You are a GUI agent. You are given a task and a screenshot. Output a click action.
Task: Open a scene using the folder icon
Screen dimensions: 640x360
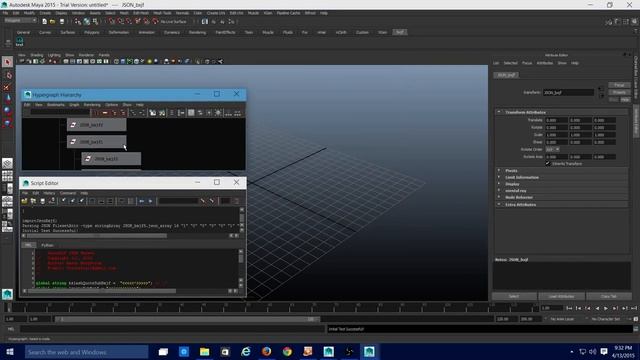pyautogui.click(x=52, y=21)
